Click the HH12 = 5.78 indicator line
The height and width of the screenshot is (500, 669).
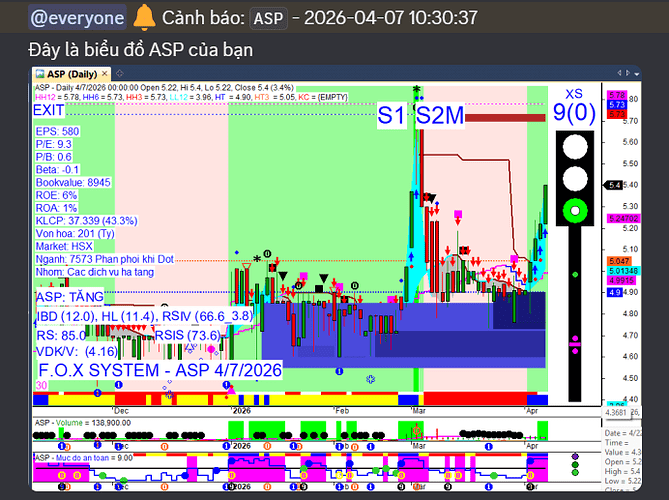pos(57,97)
